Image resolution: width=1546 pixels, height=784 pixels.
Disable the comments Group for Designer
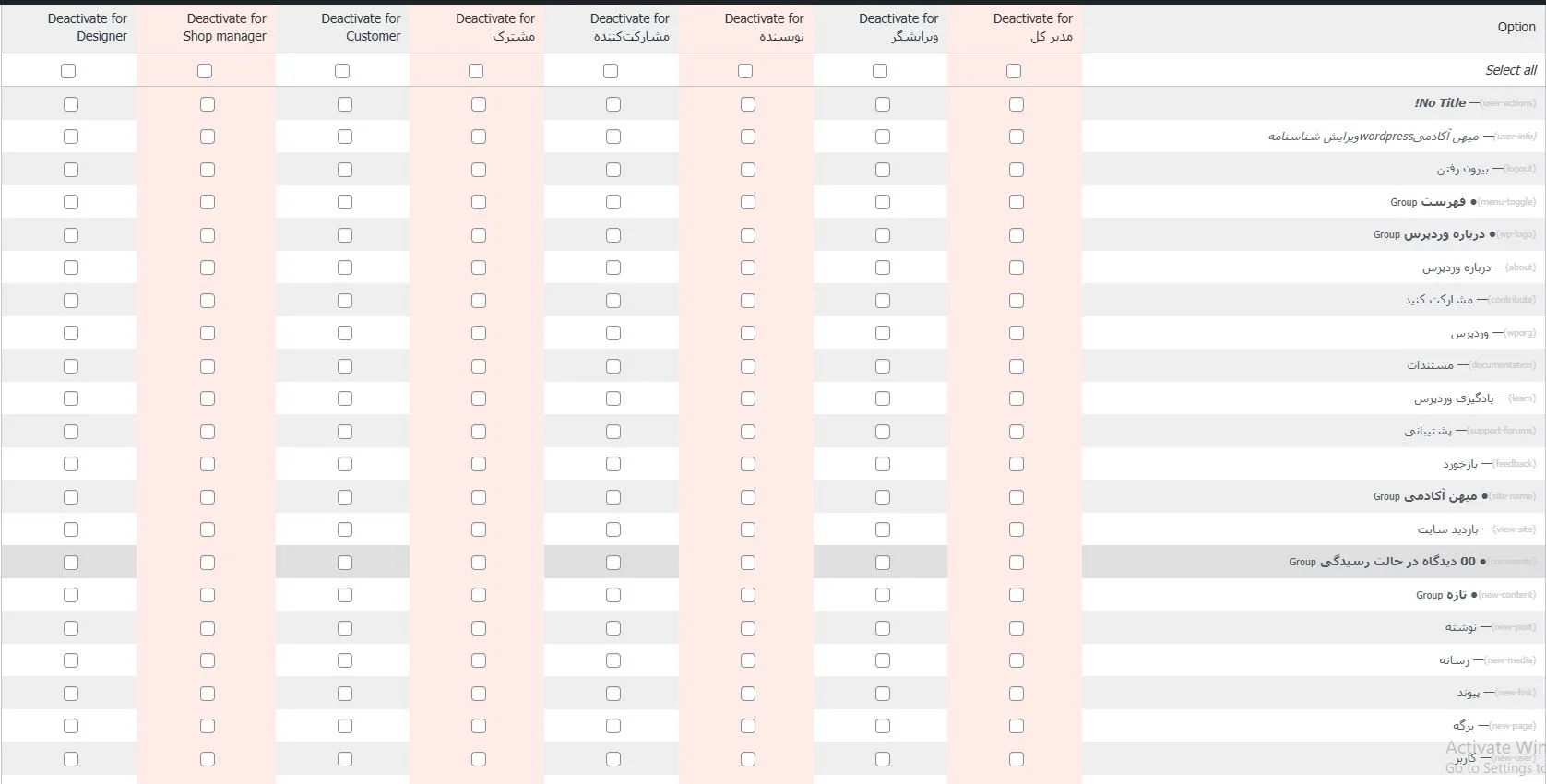[x=71, y=562]
